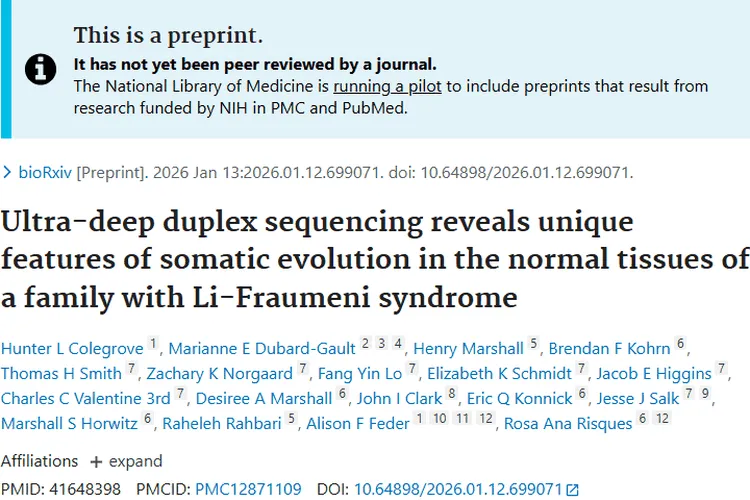Screen dimensions: 750x500
Task: Click author Hunter L Colegrove
Action: coord(72,348)
